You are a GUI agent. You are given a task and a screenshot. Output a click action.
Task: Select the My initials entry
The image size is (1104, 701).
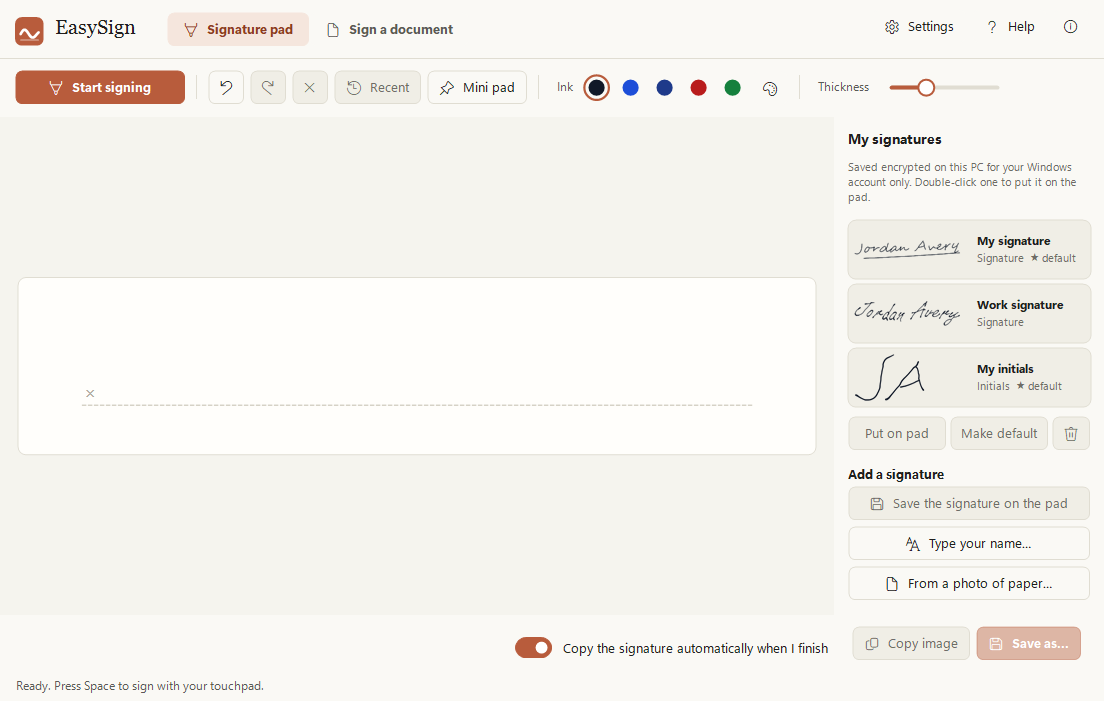pyautogui.click(x=970, y=377)
